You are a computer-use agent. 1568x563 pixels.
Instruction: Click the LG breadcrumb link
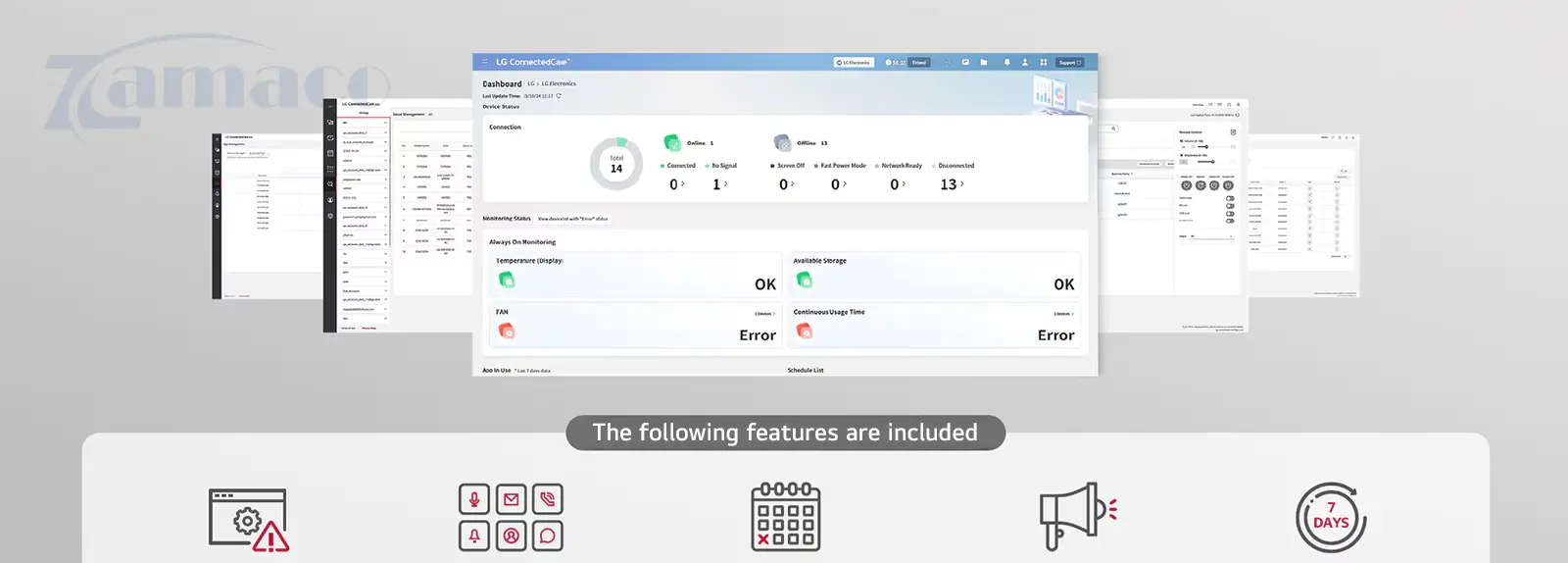coord(531,83)
